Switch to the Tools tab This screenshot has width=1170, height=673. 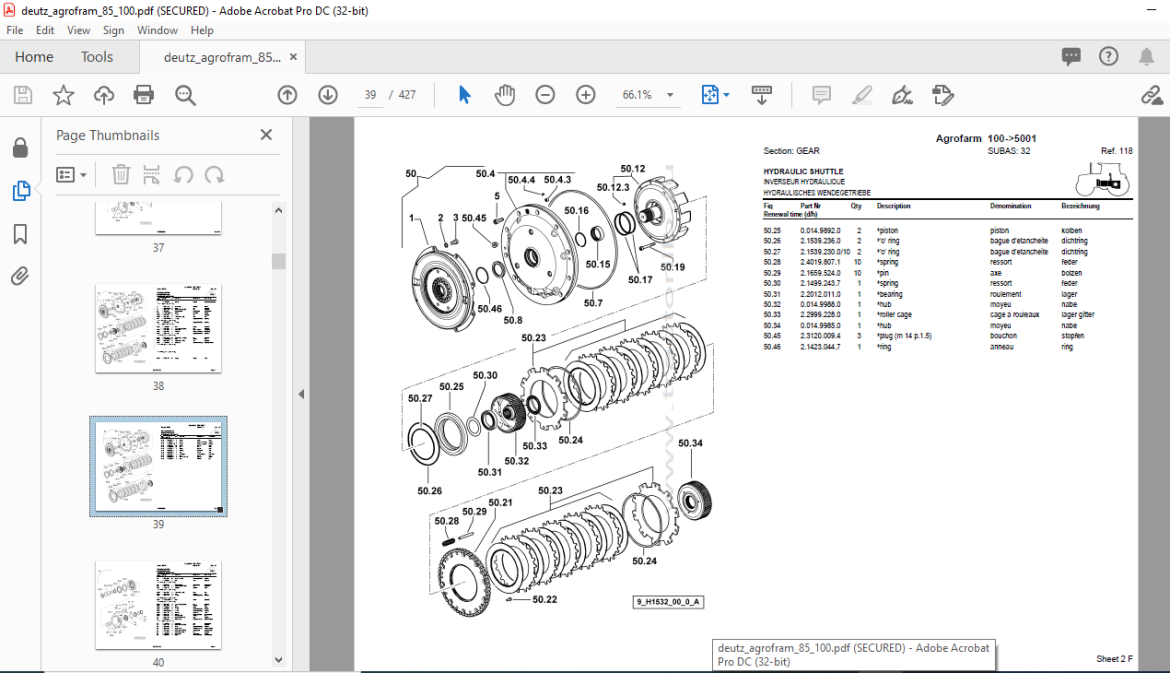pos(97,57)
